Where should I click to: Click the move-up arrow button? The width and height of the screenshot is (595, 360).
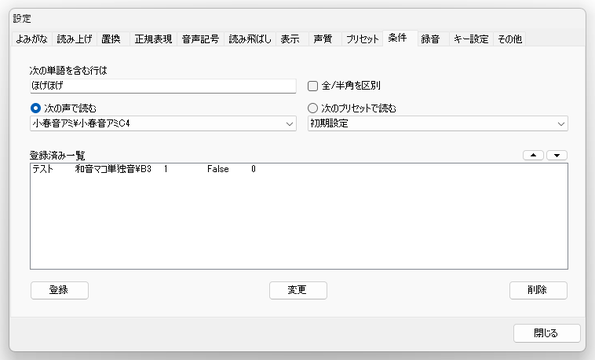coord(533,155)
